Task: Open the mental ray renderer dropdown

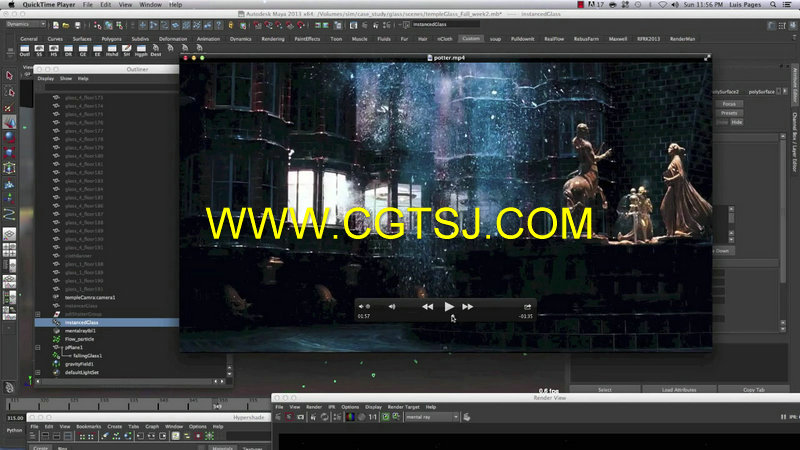Action: 432,417
